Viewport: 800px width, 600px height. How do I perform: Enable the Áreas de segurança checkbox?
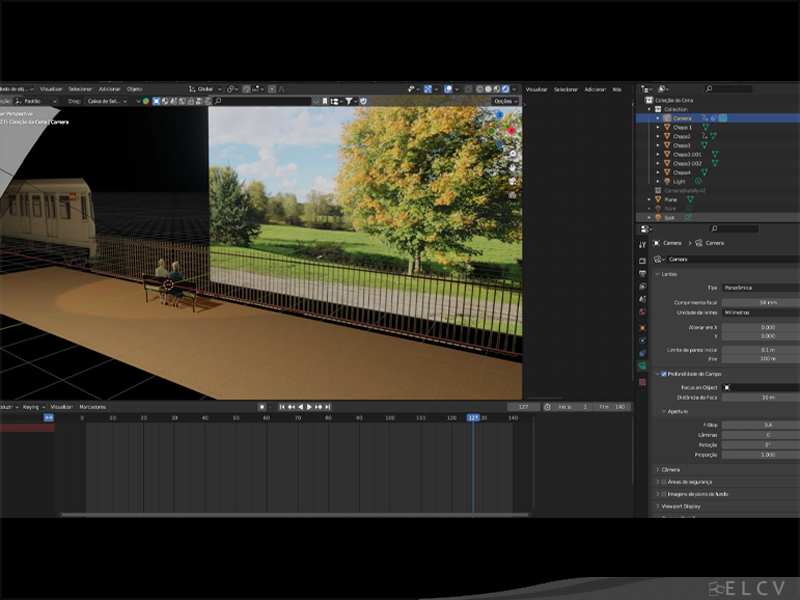coord(663,481)
